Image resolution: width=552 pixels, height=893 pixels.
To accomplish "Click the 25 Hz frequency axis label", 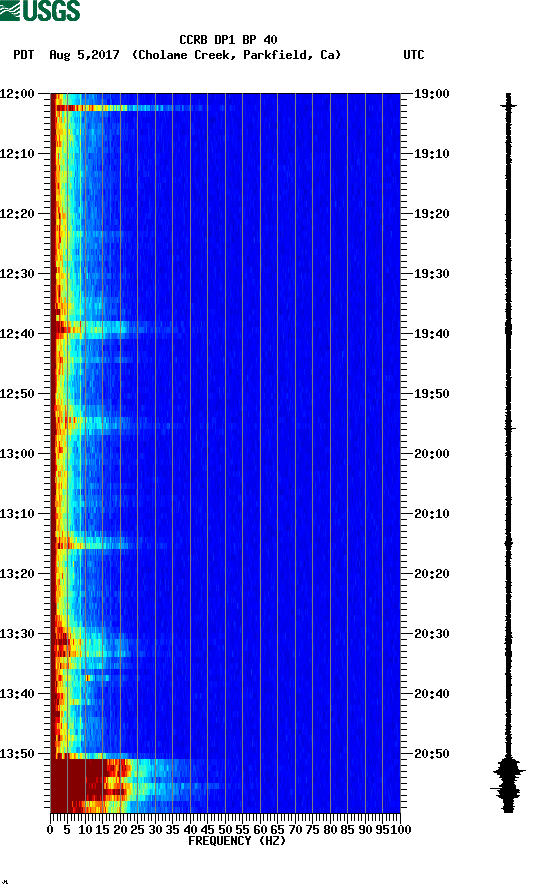I will (137, 830).
